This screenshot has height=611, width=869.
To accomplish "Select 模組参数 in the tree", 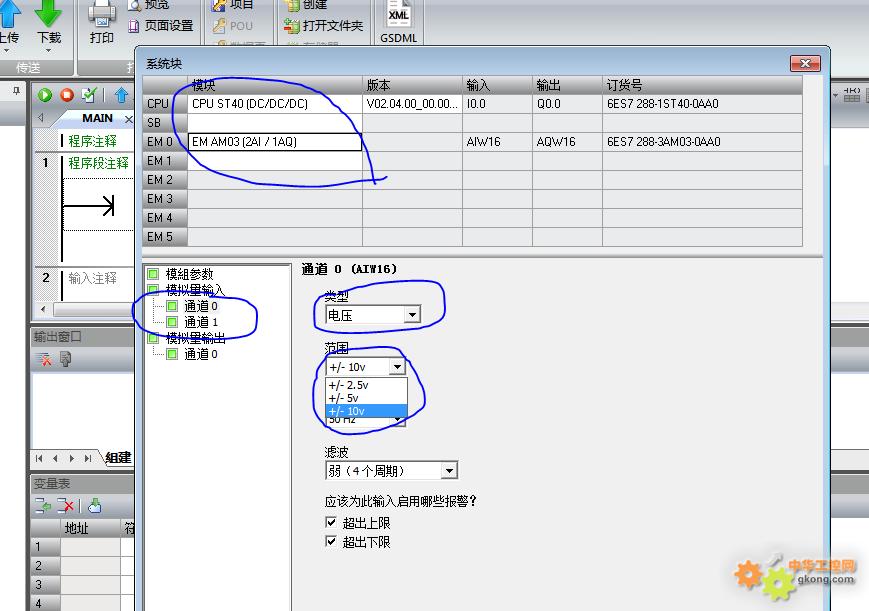I will 189,274.
